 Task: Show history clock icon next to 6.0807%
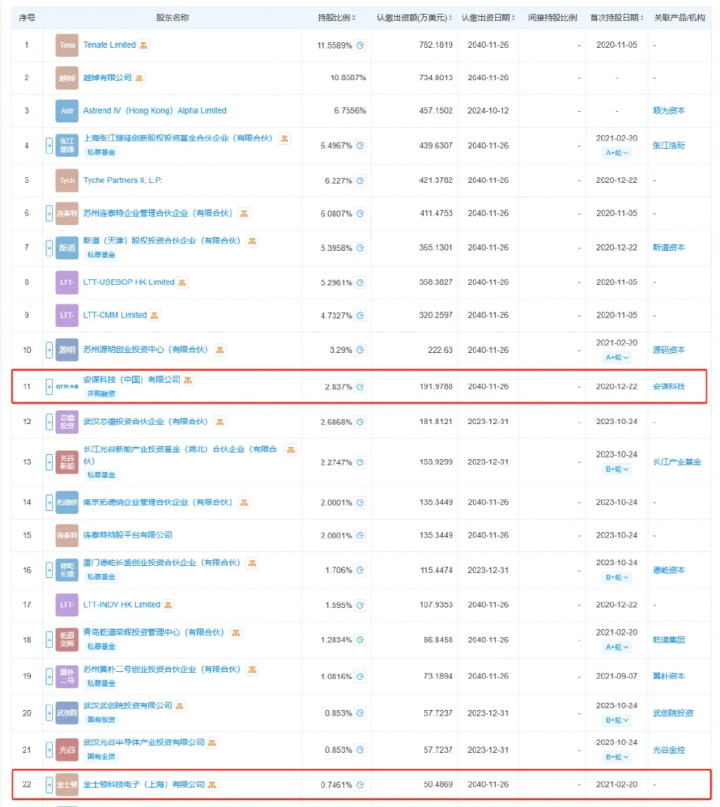[360, 214]
